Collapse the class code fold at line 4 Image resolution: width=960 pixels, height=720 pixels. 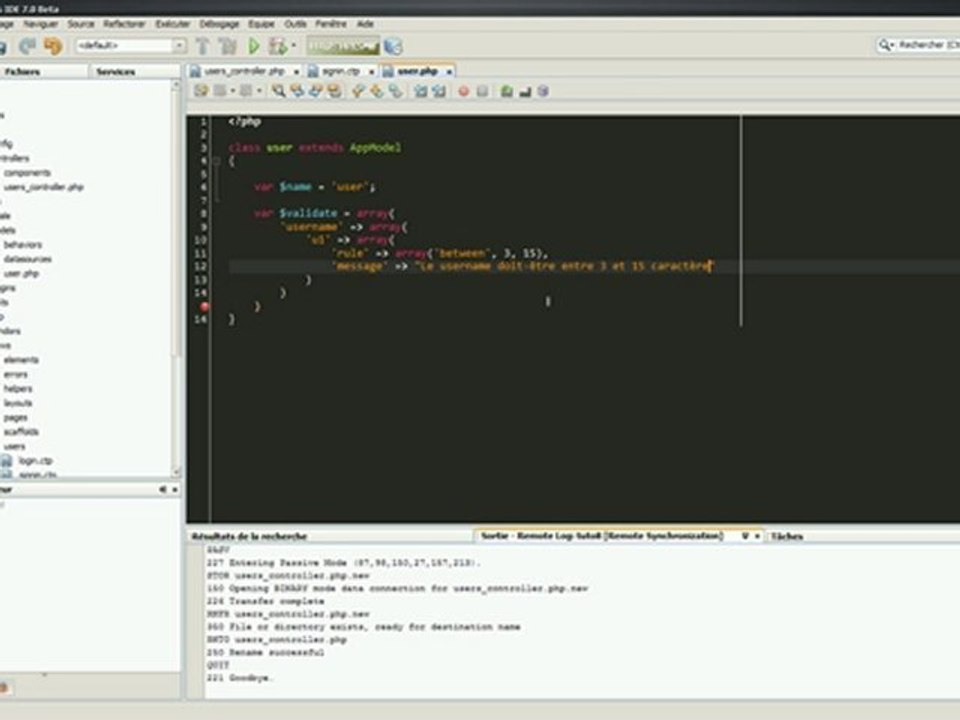click(x=217, y=161)
